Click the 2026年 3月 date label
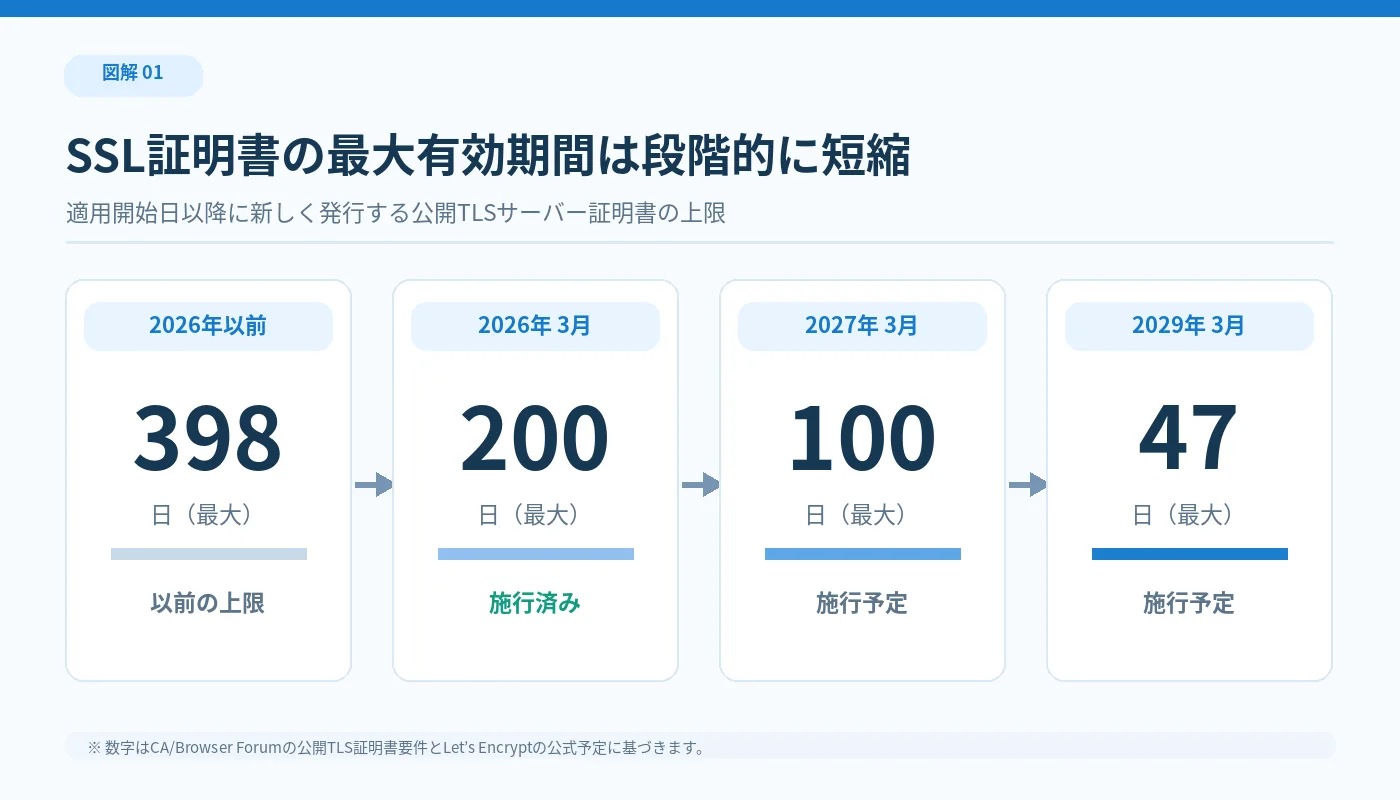Viewport: 1400px width, 800px height. click(x=535, y=326)
